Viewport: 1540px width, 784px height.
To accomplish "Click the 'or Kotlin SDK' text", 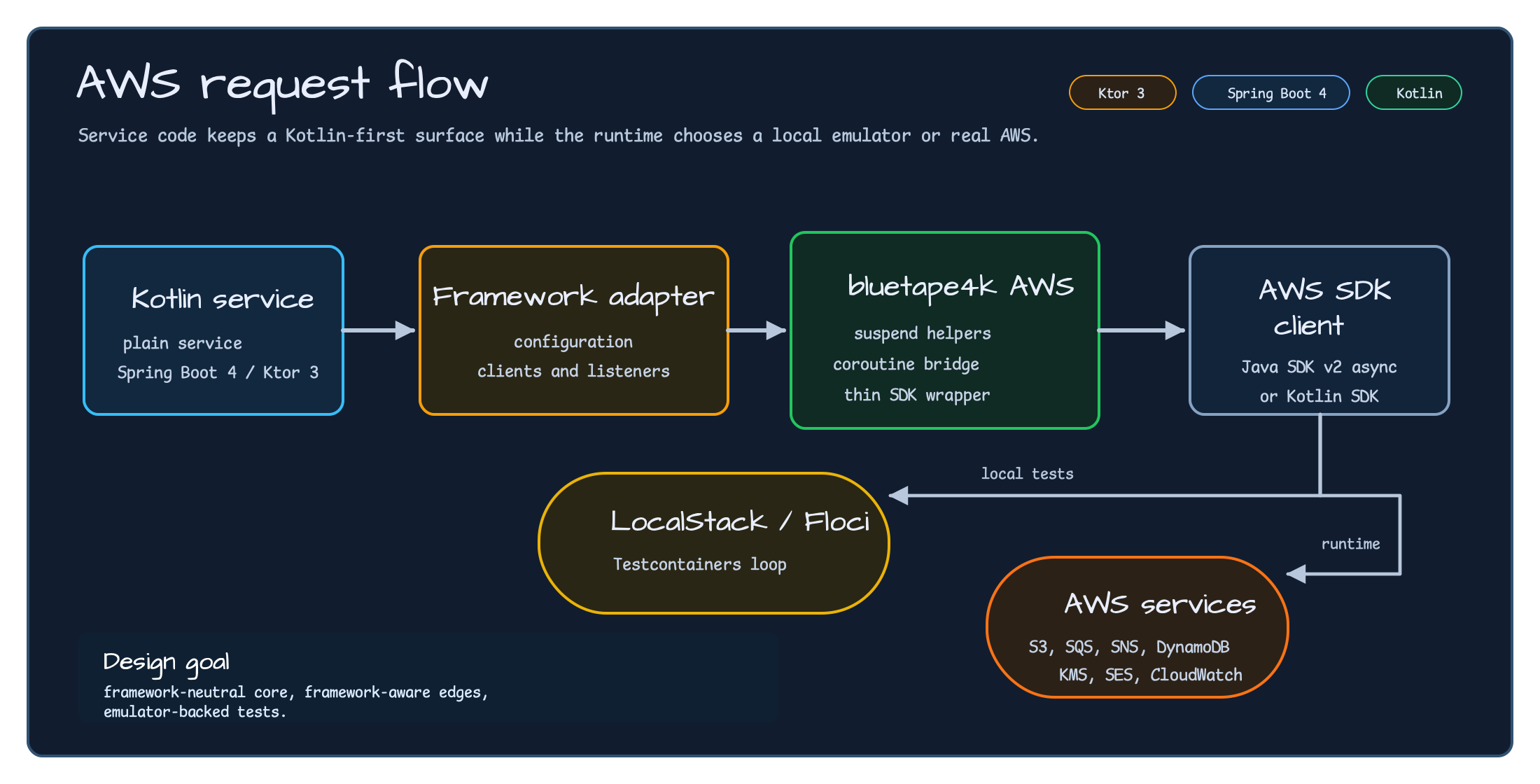I will pos(1319,396).
